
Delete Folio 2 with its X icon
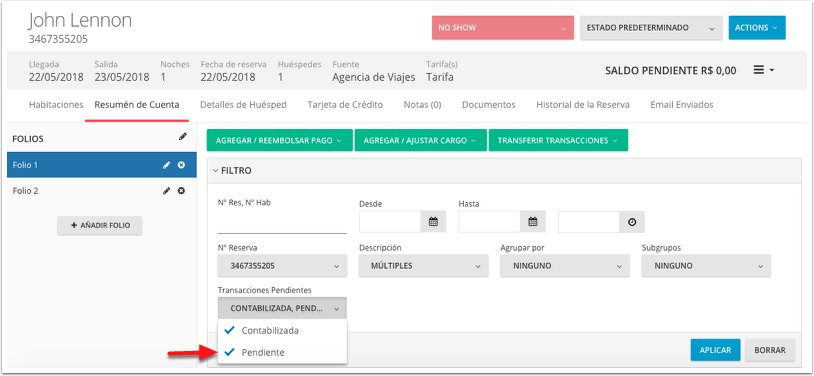(181, 191)
